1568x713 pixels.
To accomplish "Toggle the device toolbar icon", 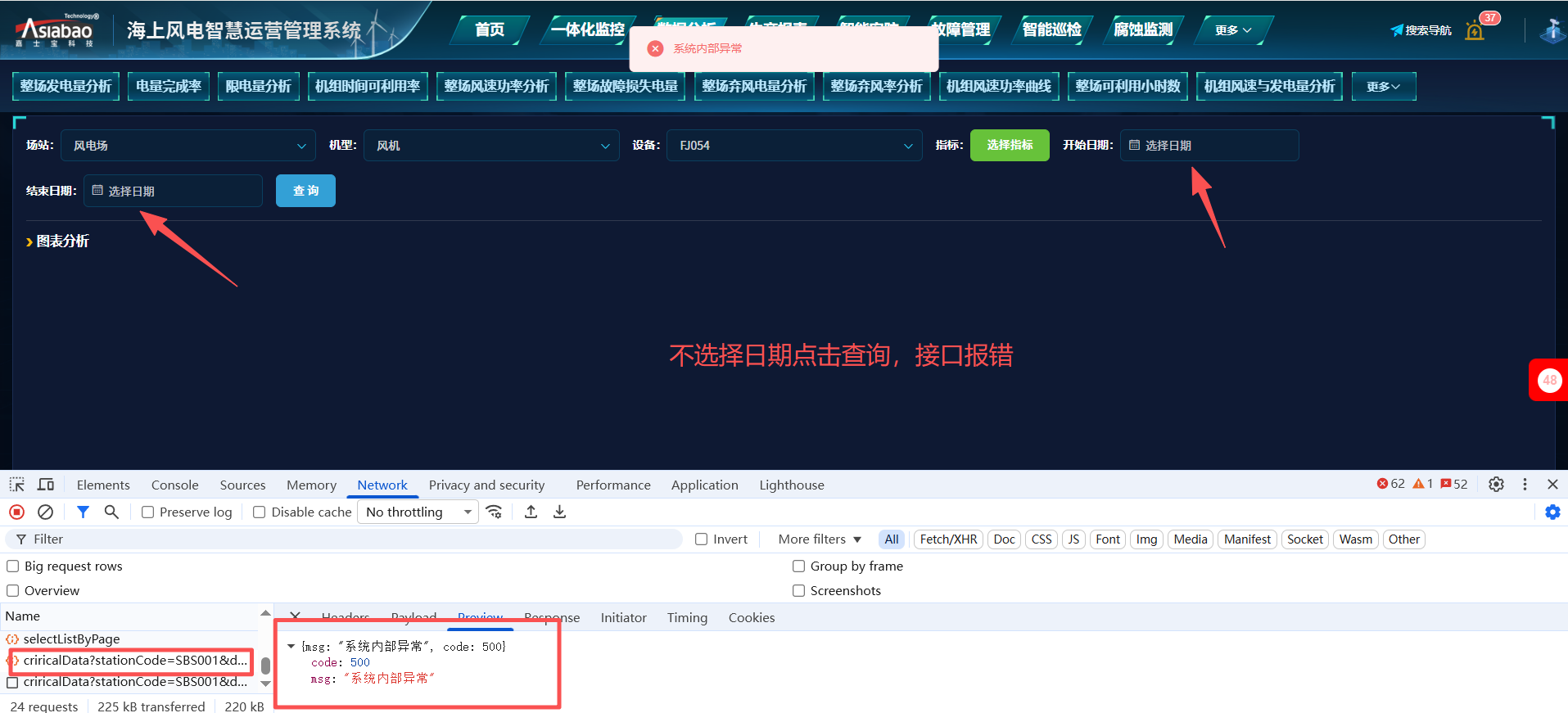I will point(46,485).
